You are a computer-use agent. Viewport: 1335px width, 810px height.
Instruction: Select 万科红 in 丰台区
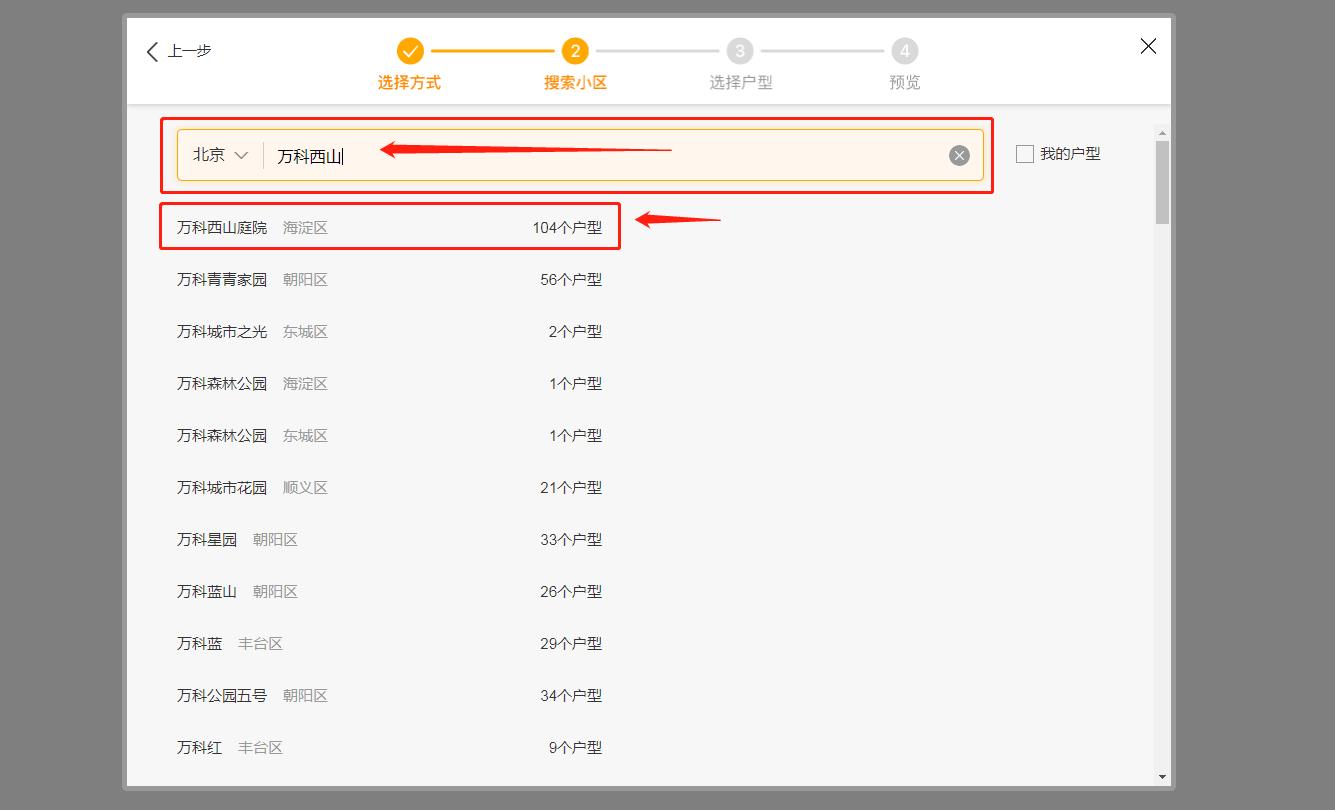coord(390,748)
